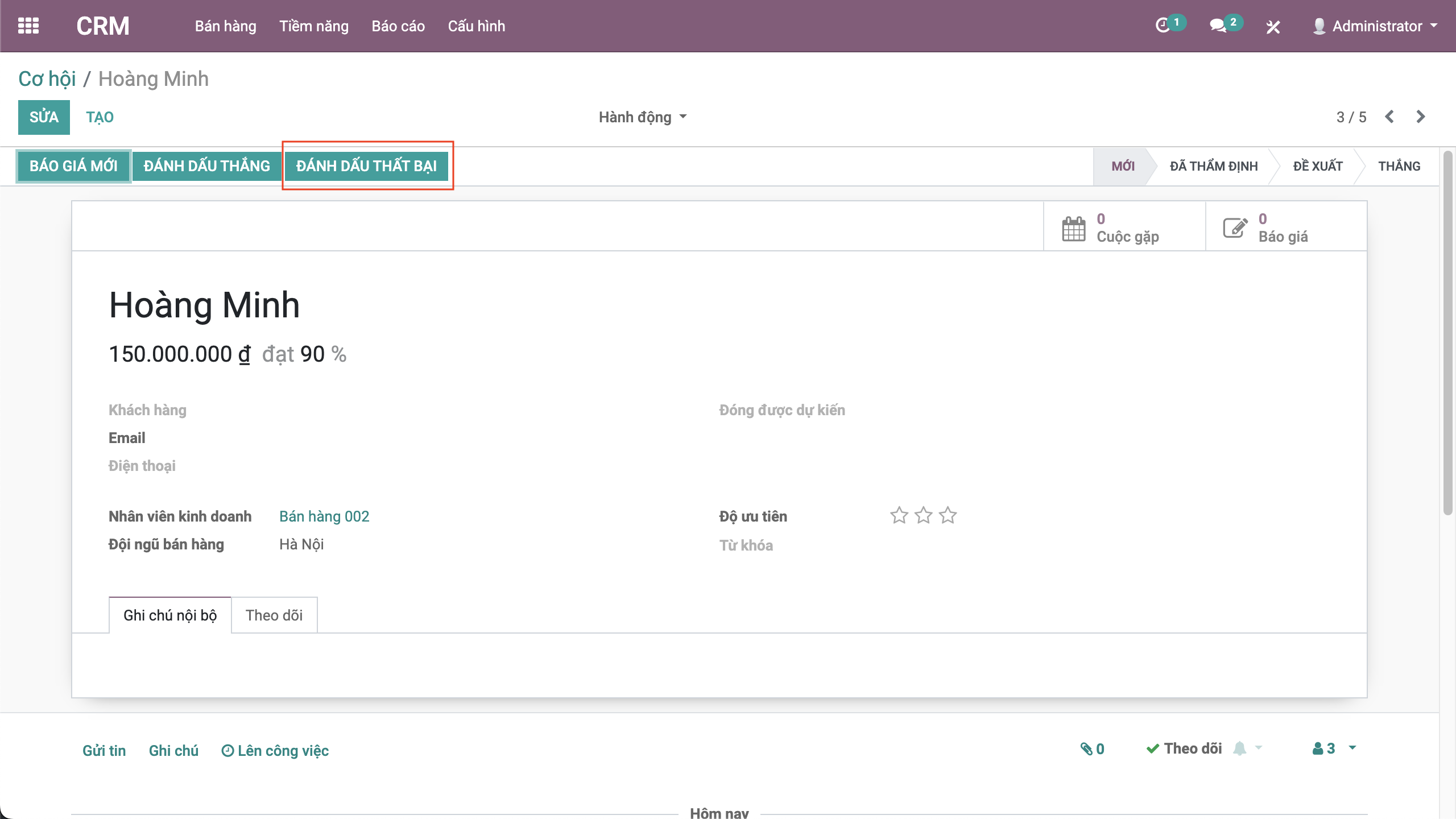Set priority to third star

(948, 515)
